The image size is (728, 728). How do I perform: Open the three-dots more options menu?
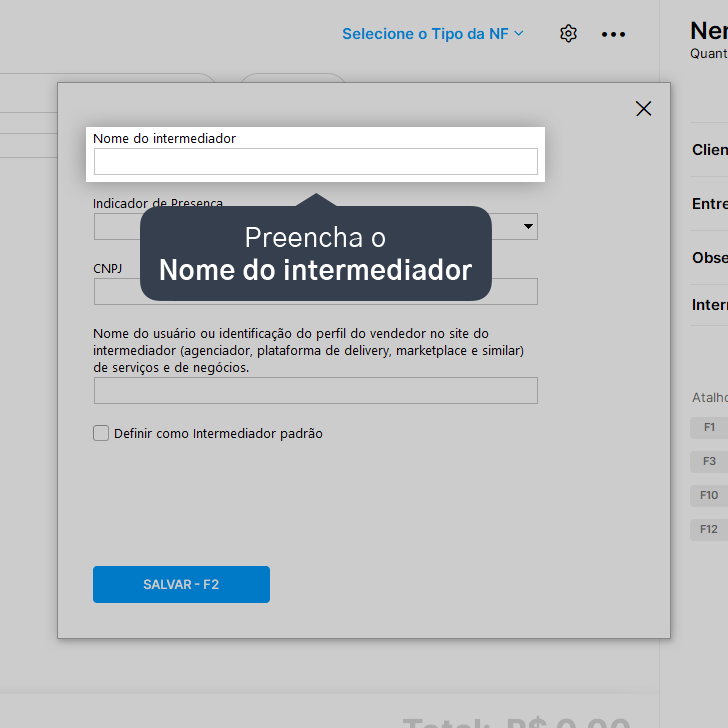(613, 34)
